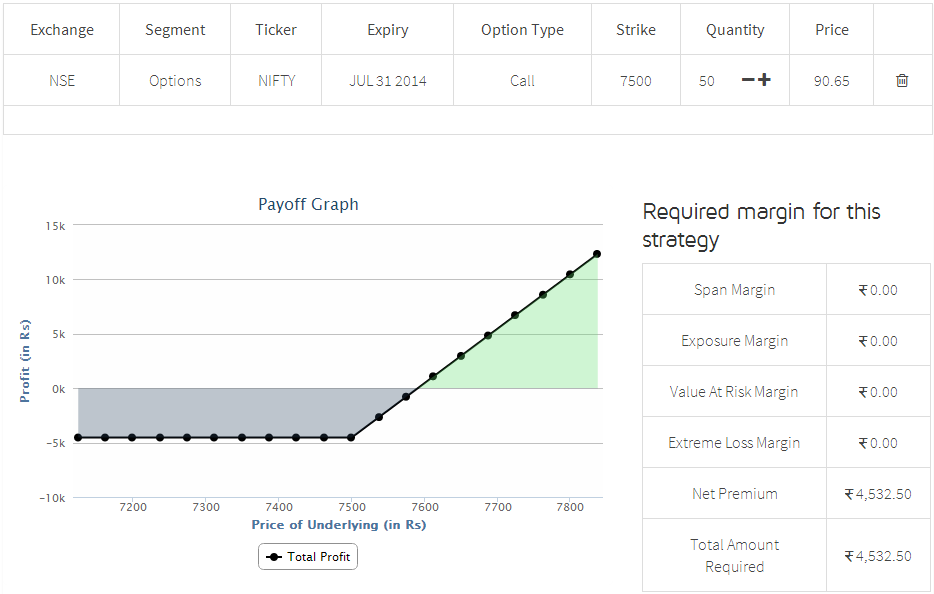
Task: Click the Span Margin row label
Action: click(x=734, y=290)
